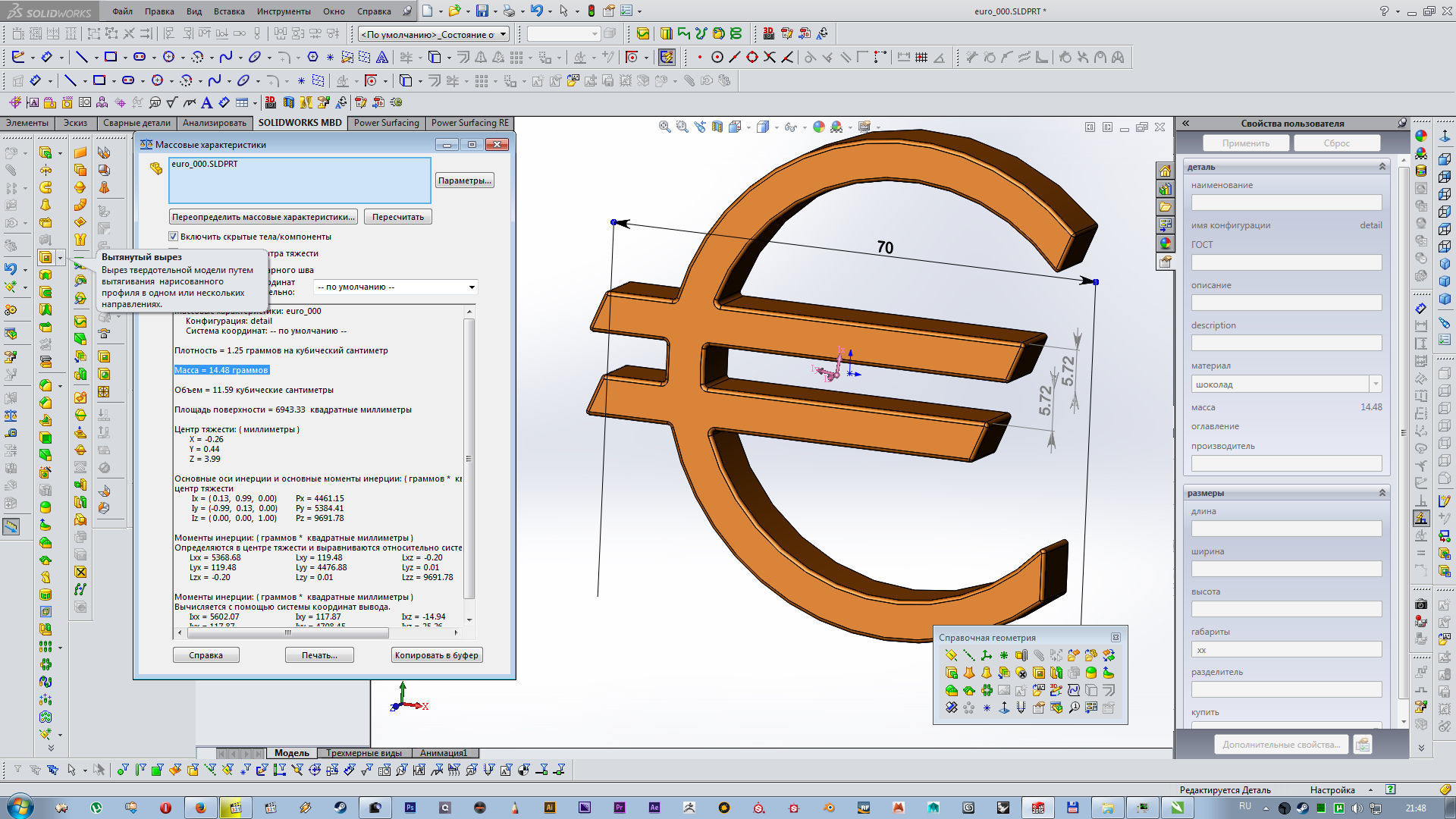Click the наименование input field
This screenshot has height=819, width=1456.
tap(1286, 202)
